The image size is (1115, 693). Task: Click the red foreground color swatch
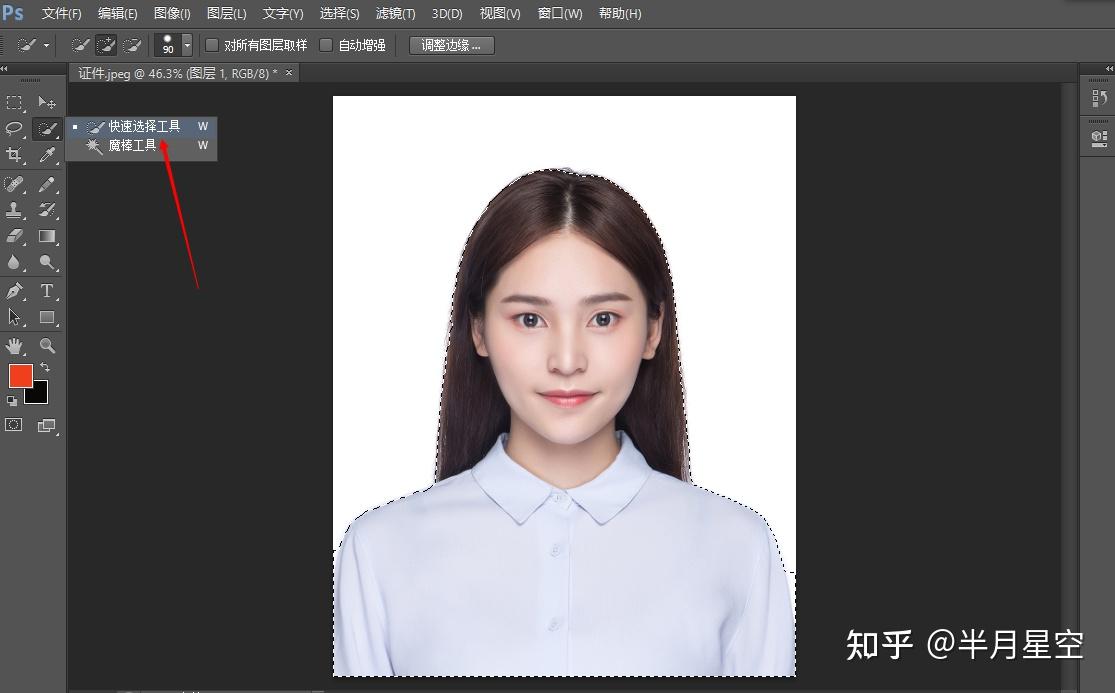coord(22,377)
